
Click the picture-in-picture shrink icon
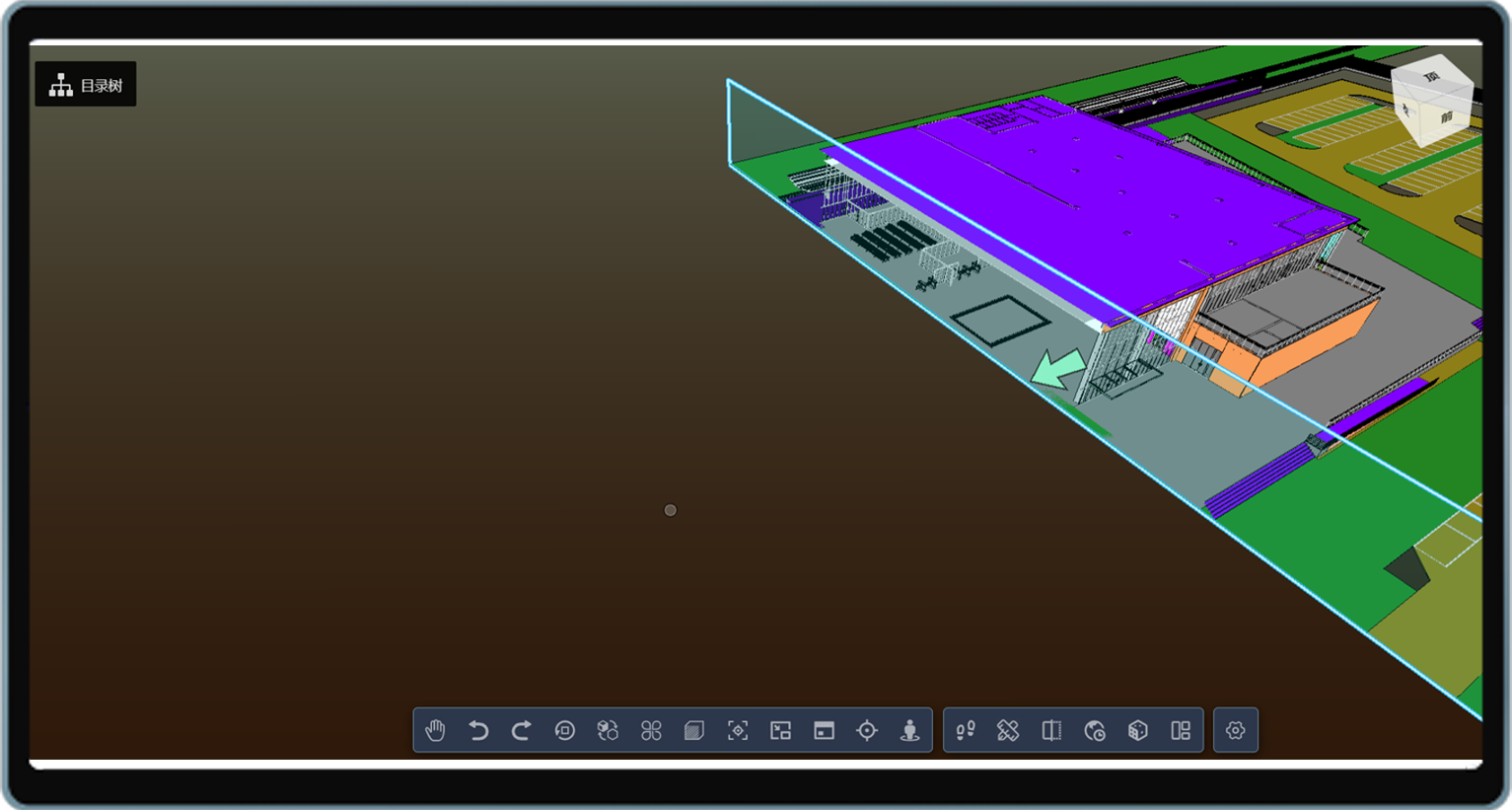tap(781, 730)
